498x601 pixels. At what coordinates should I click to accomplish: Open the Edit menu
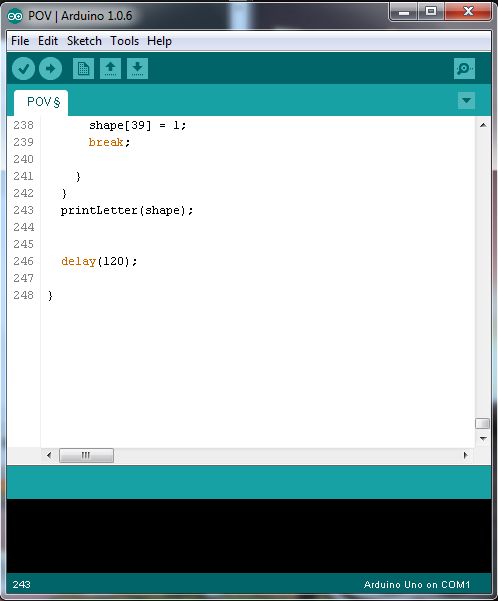click(x=48, y=41)
